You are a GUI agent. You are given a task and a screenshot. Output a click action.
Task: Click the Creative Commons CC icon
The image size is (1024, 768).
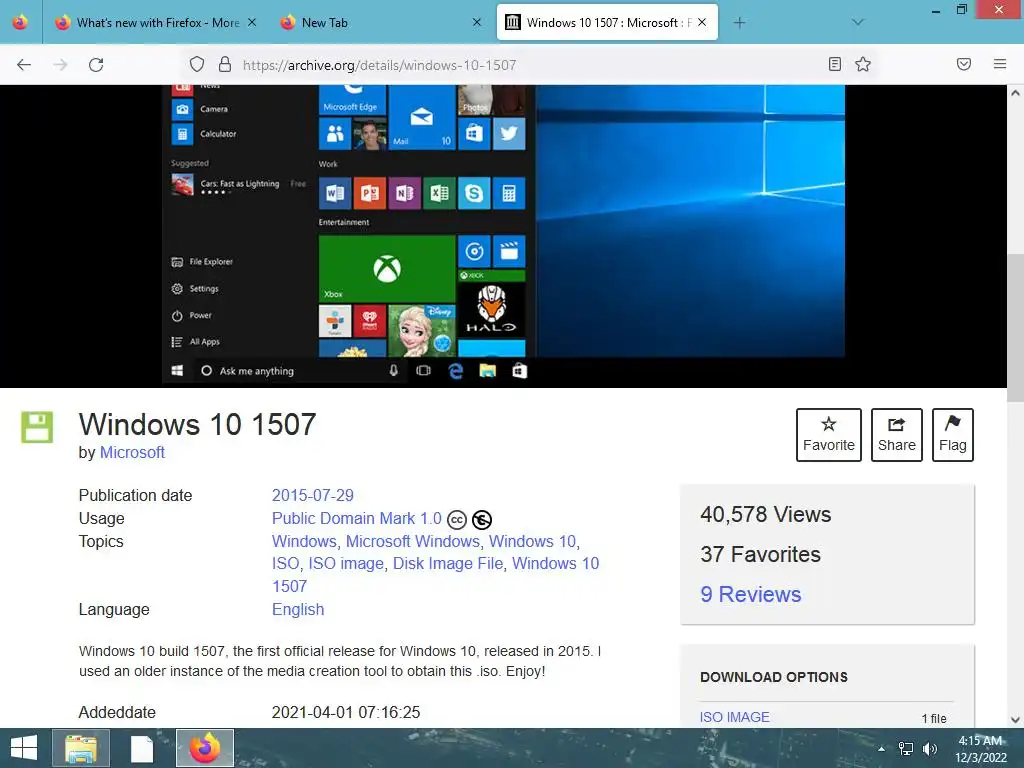pyautogui.click(x=456, y=520)
